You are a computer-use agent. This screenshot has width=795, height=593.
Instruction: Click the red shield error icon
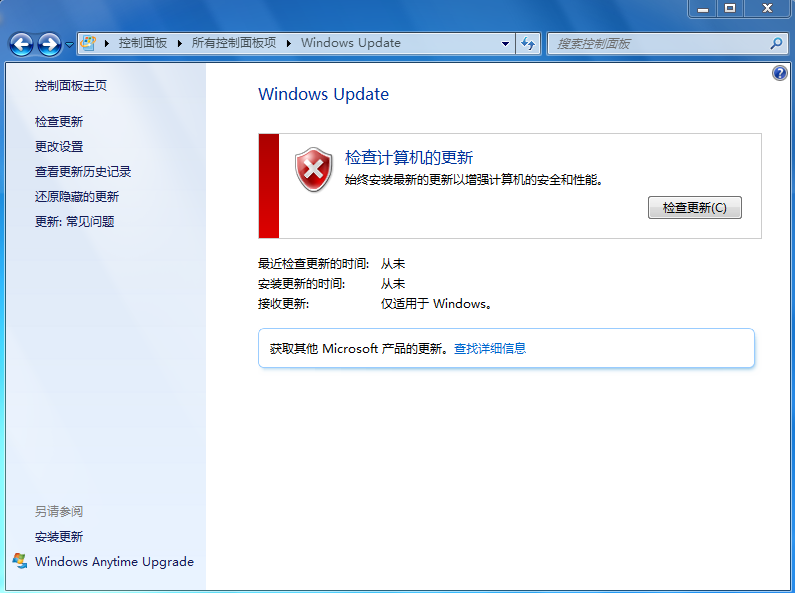point(314,170)
